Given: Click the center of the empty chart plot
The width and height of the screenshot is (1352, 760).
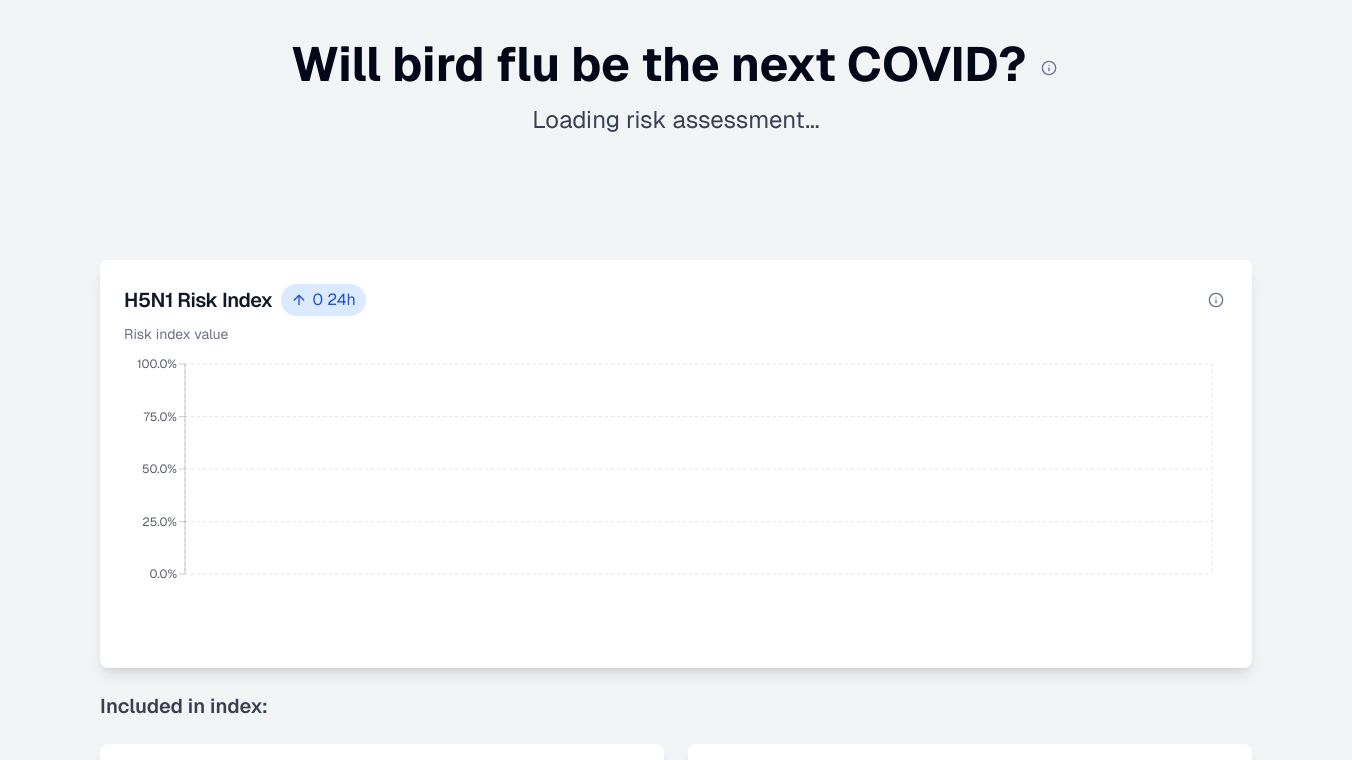Looking at the screenshot, I should pos(698,469).
